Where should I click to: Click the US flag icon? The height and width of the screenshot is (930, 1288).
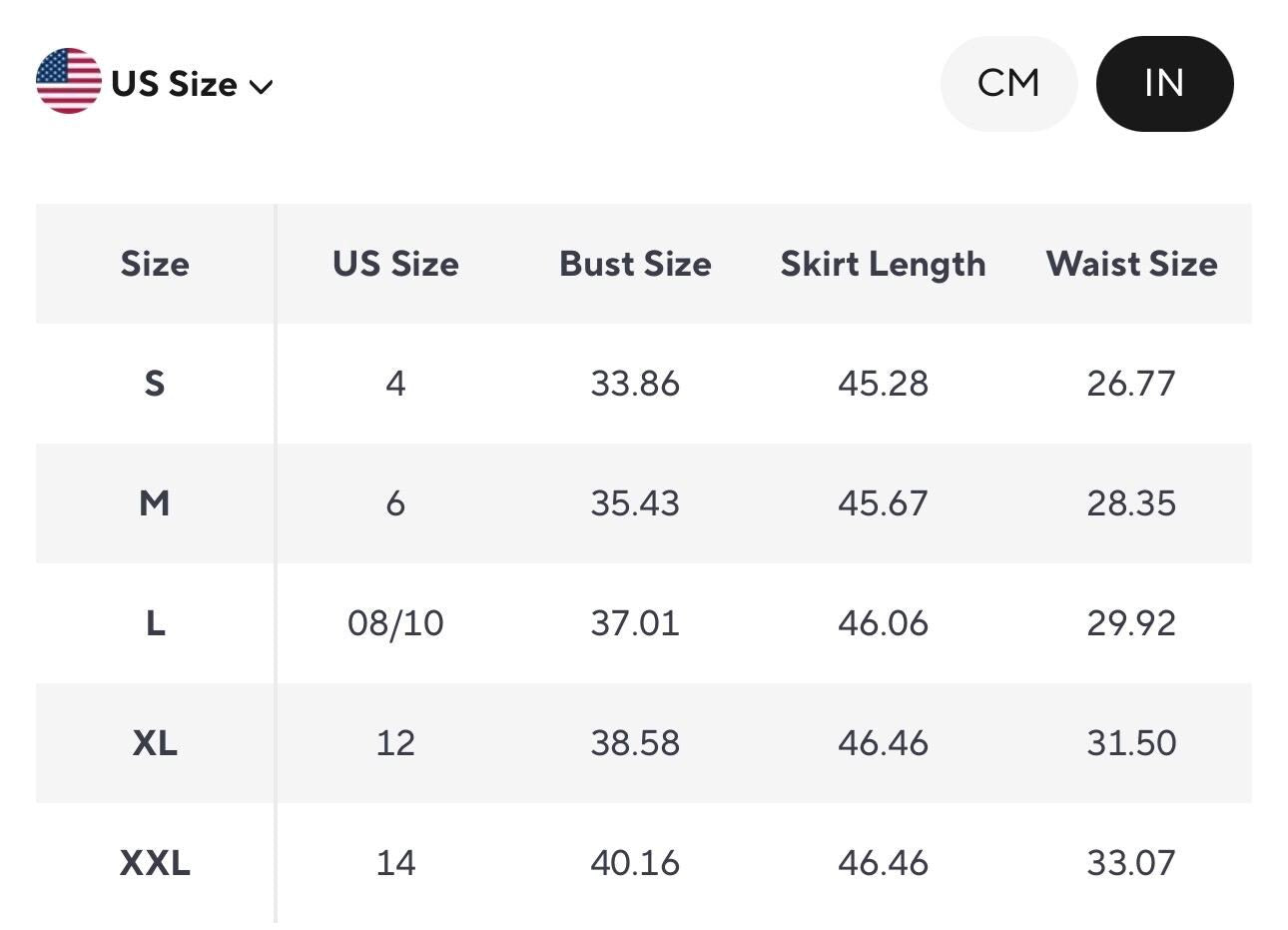(x=69, y=81)
